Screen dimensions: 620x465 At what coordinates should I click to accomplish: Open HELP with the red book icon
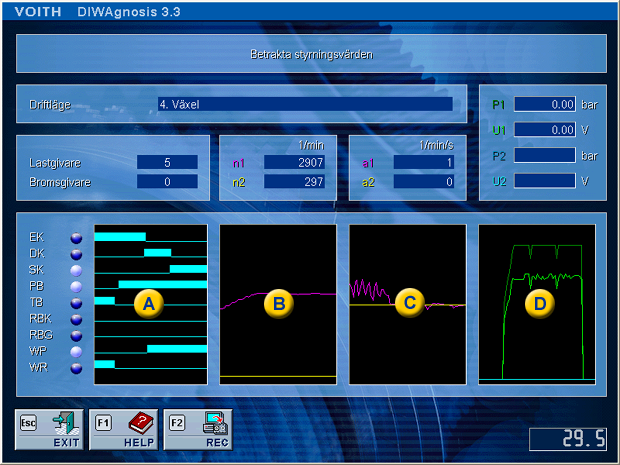coord(123,430)
